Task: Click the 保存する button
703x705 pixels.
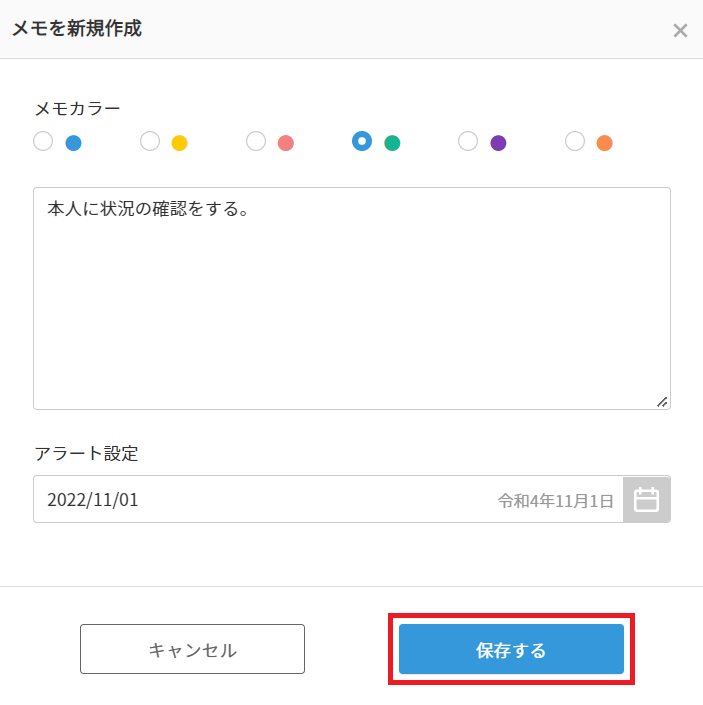Action: tap(511, 650)
